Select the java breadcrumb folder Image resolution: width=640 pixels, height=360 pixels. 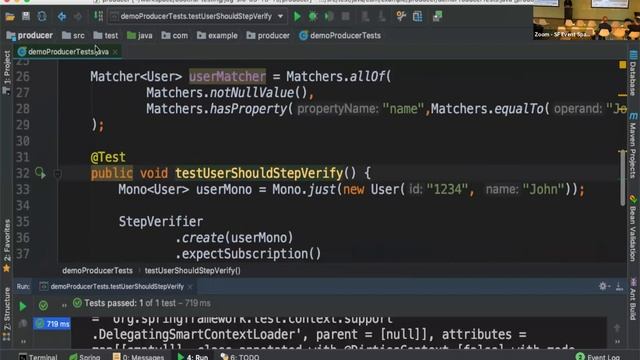pos(140,36)
